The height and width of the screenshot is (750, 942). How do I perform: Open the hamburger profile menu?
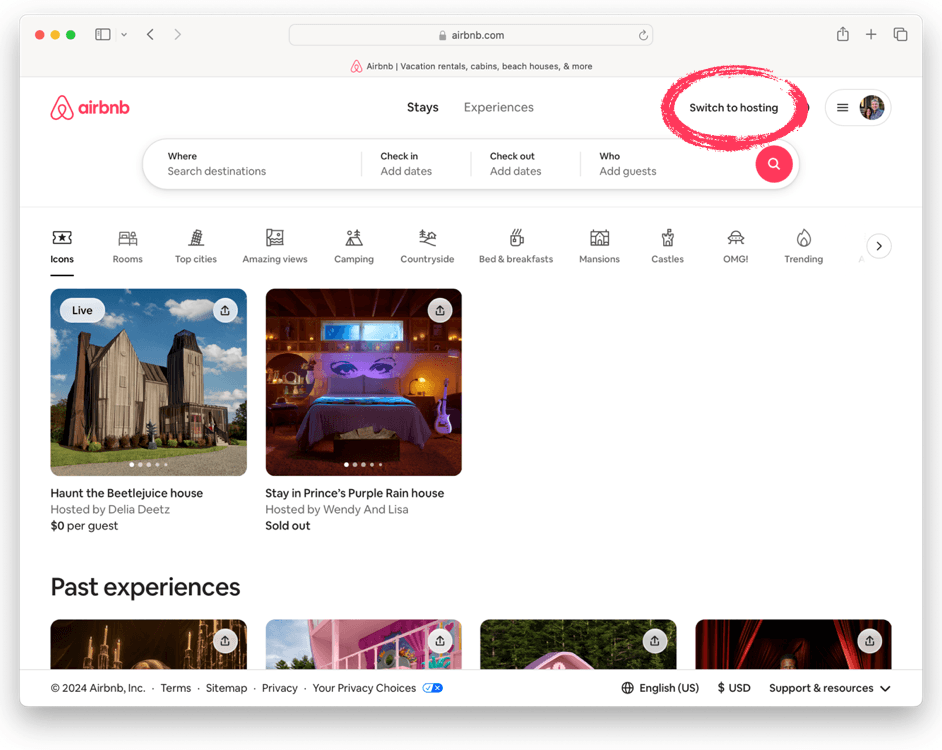(x=842, y=108)
